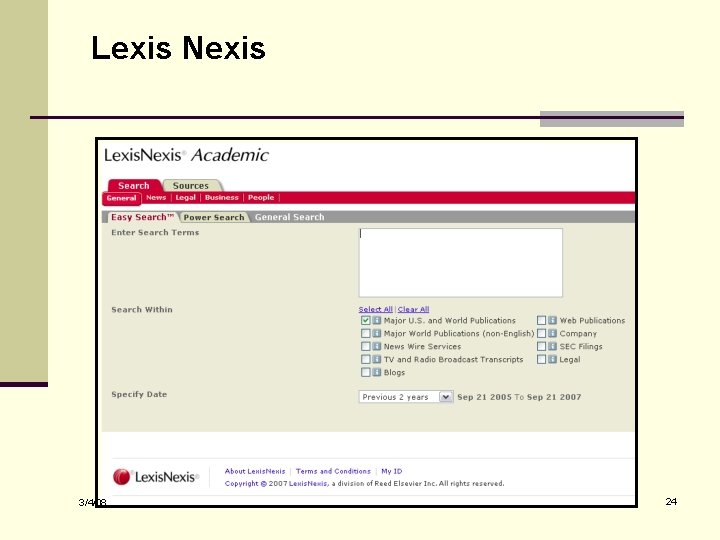
Task: Click the Sep 21 2005 To Sep 21 2007 date range text
Action: (519, 397)
